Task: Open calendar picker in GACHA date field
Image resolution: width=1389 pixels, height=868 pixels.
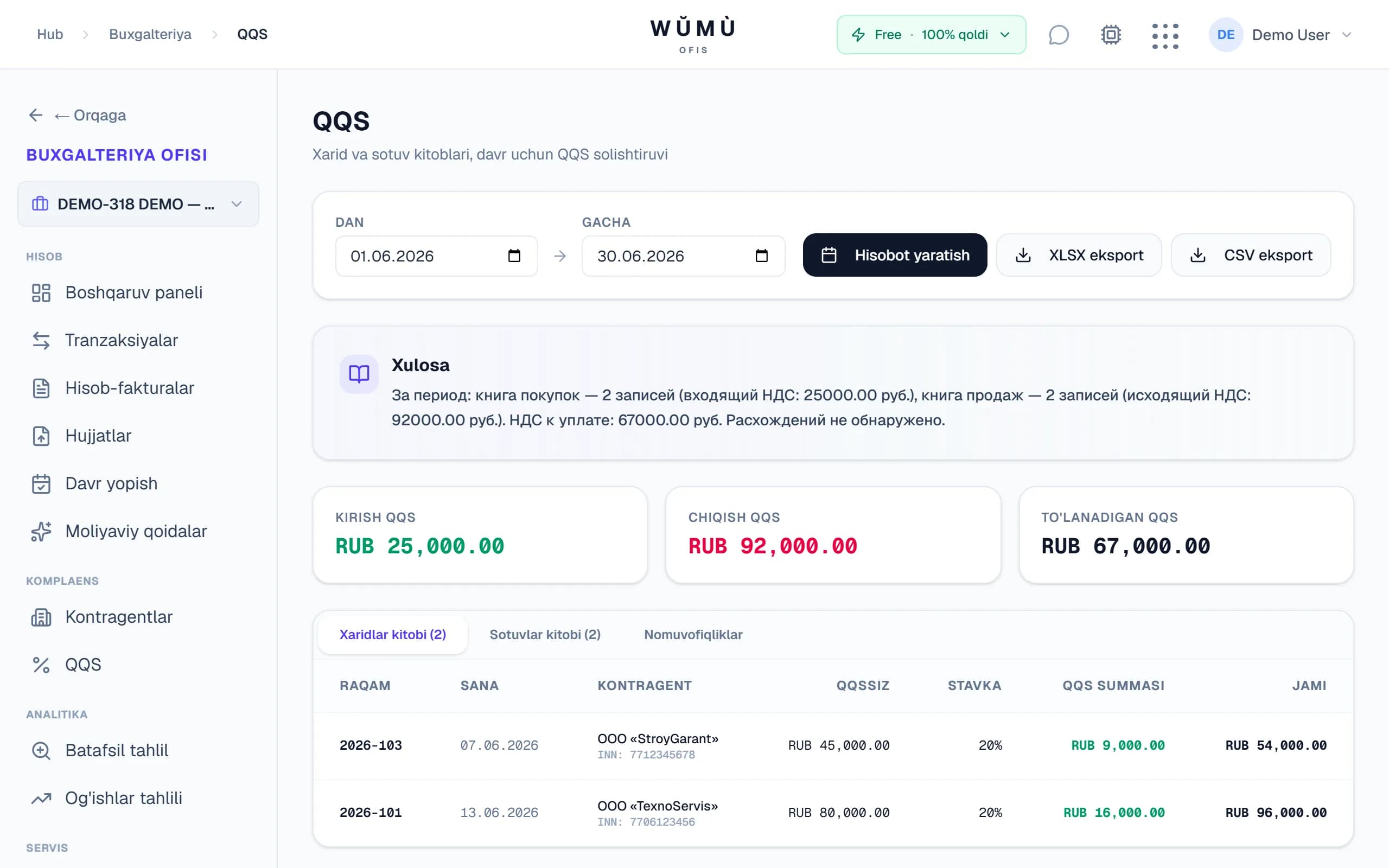Action: [762, 256]
